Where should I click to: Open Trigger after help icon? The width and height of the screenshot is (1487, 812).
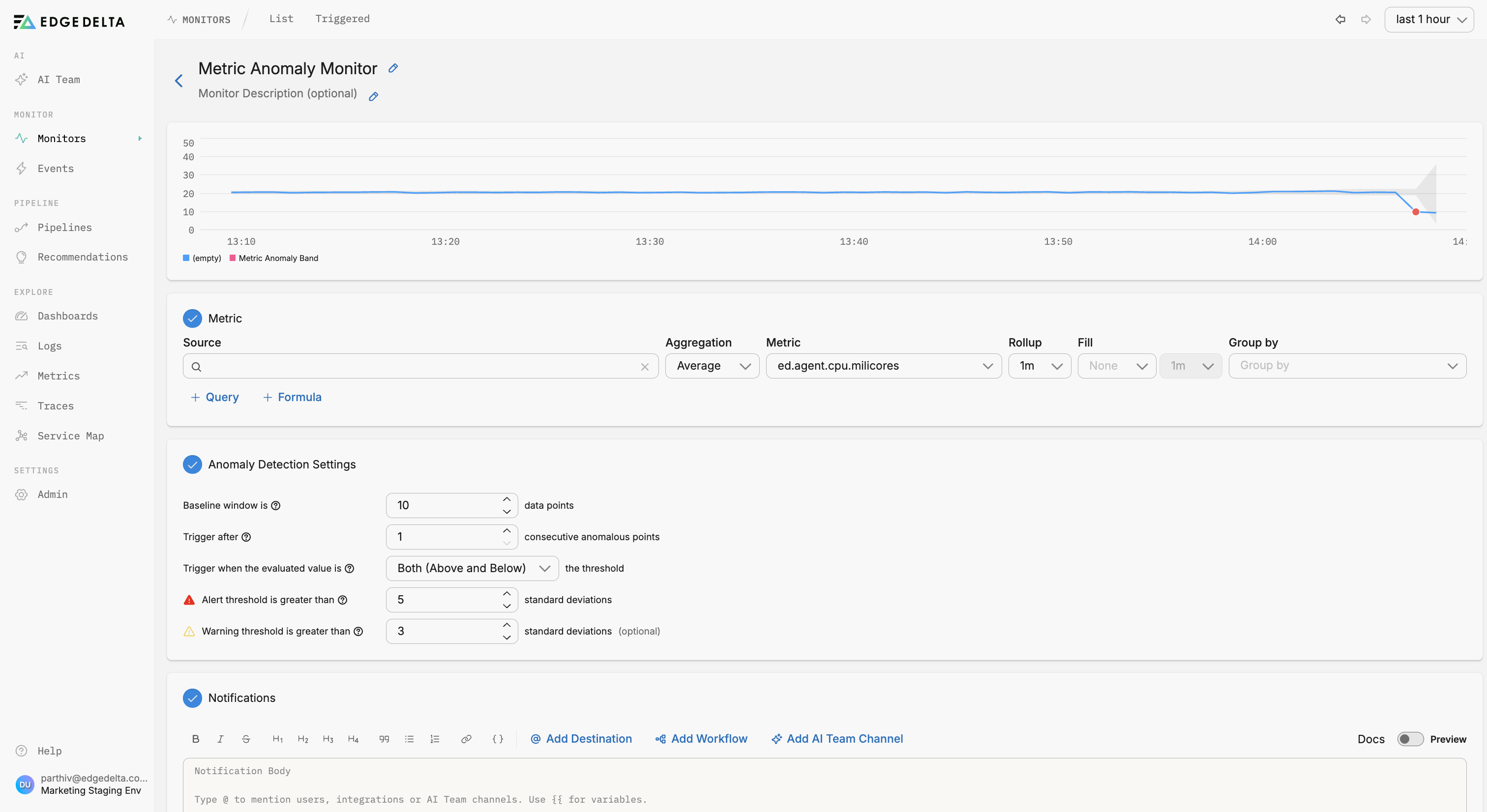[x=246, y=537]
